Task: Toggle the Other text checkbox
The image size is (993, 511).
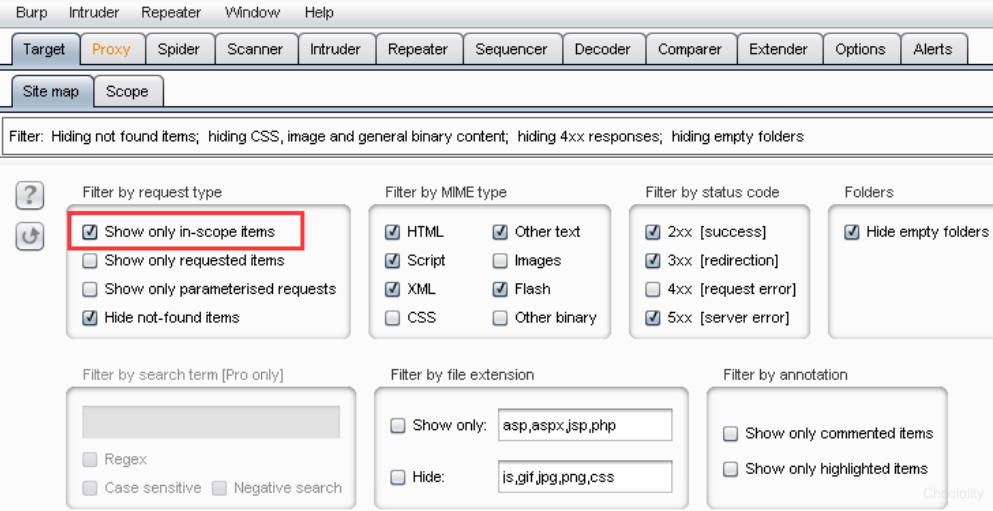Action: point(500,232)
